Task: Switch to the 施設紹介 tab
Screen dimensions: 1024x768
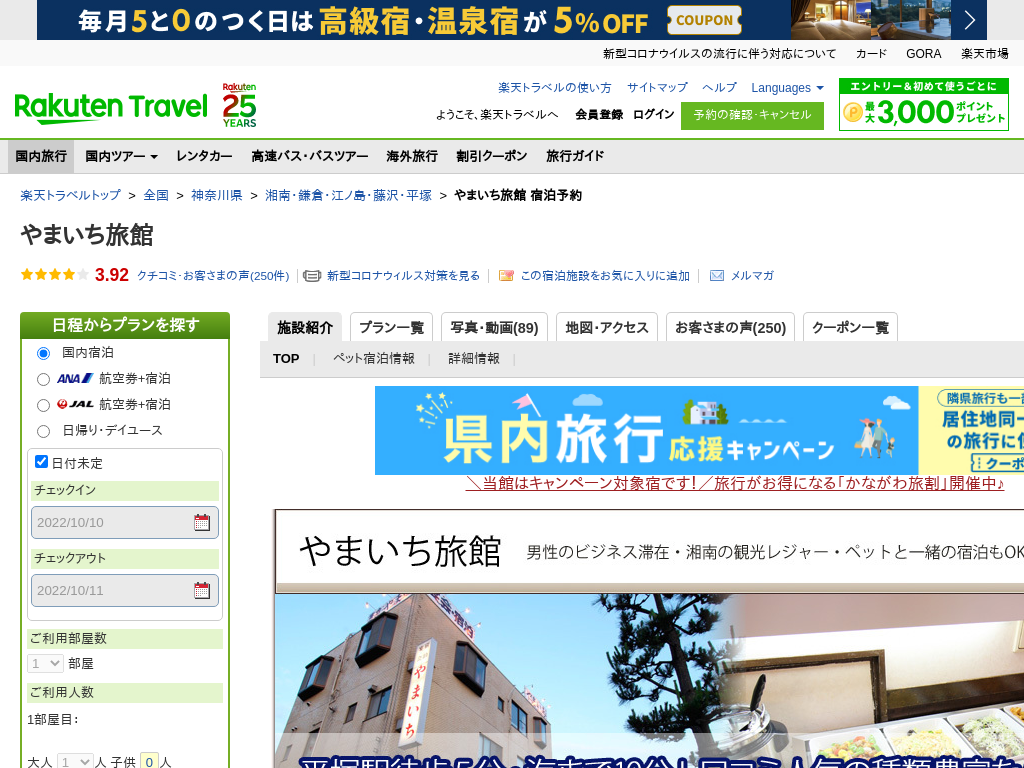Action: point(305,327)
